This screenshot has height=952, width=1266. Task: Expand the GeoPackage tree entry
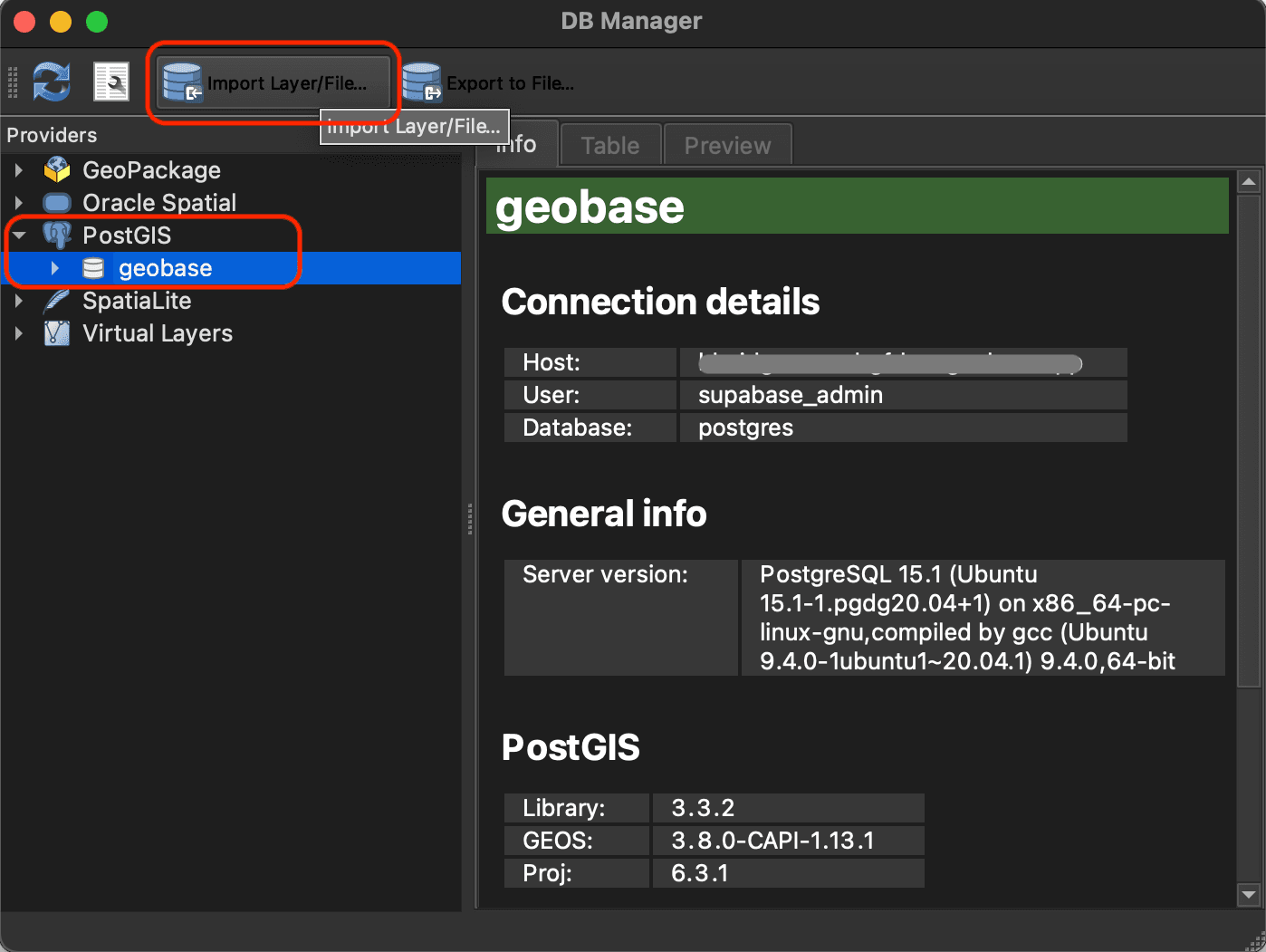20,169
